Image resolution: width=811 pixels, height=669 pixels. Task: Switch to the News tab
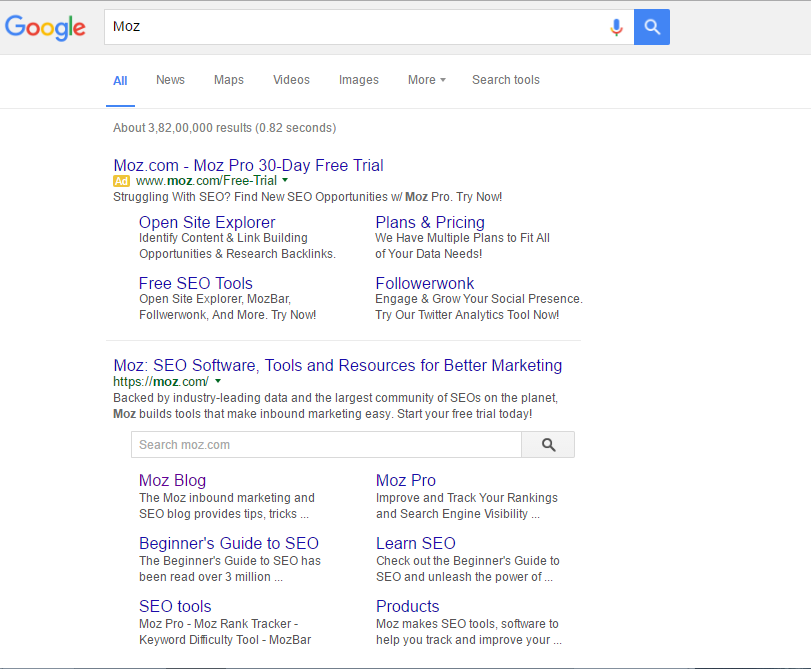170,80
